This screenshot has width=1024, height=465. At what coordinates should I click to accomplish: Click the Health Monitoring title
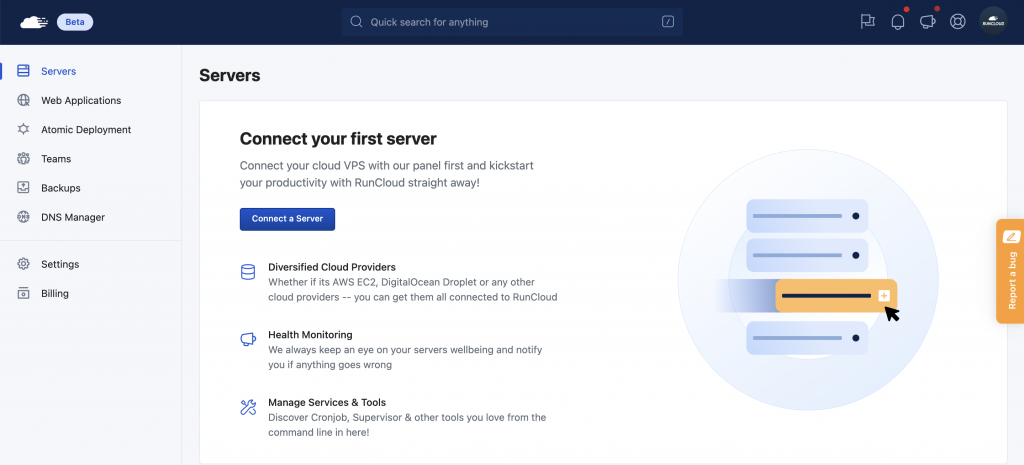tap(310, 334)
